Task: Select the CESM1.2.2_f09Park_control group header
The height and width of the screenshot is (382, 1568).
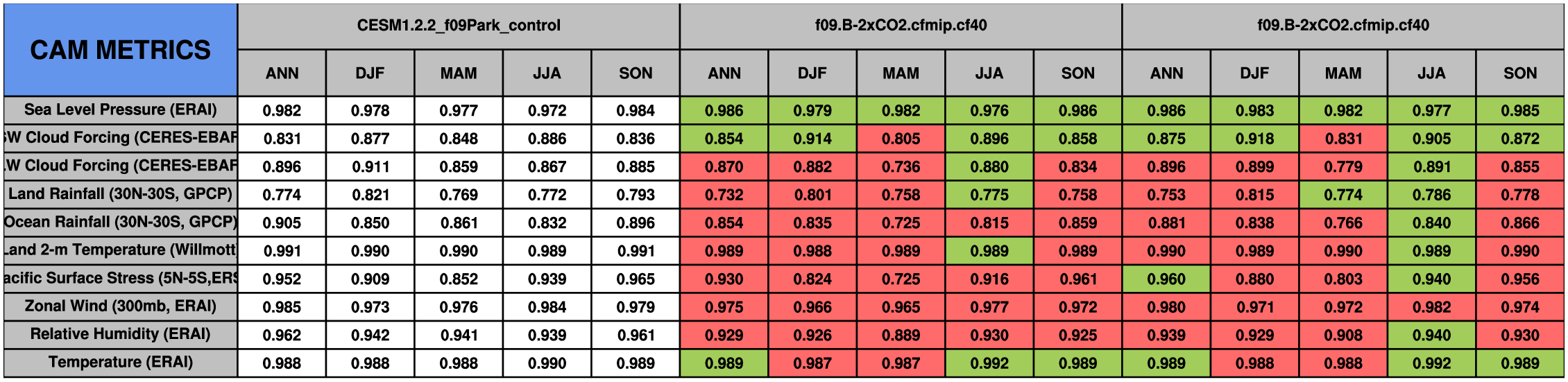Action: (x=459, y=26)
